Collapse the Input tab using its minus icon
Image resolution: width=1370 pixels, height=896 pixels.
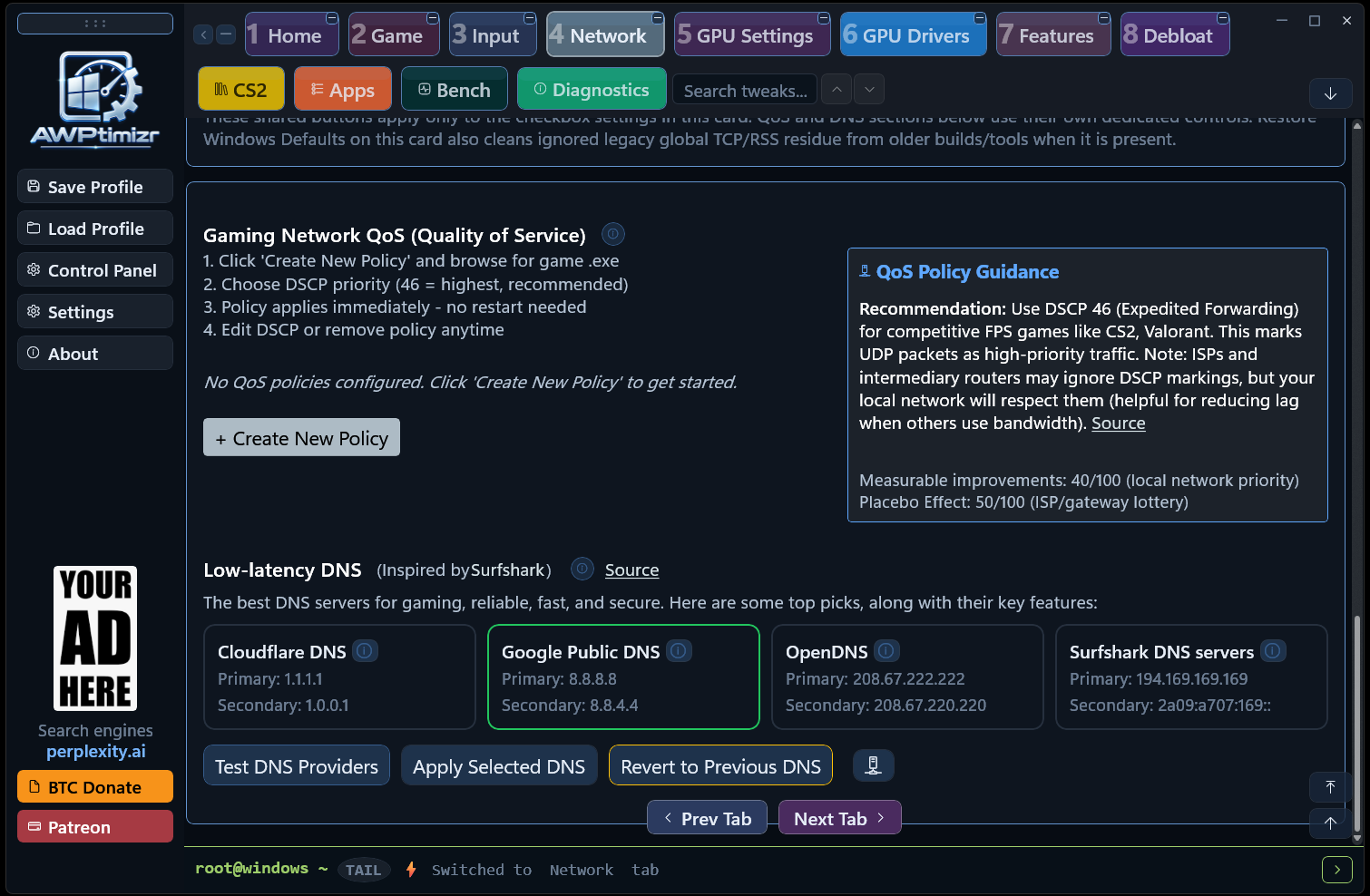(530, 18)
